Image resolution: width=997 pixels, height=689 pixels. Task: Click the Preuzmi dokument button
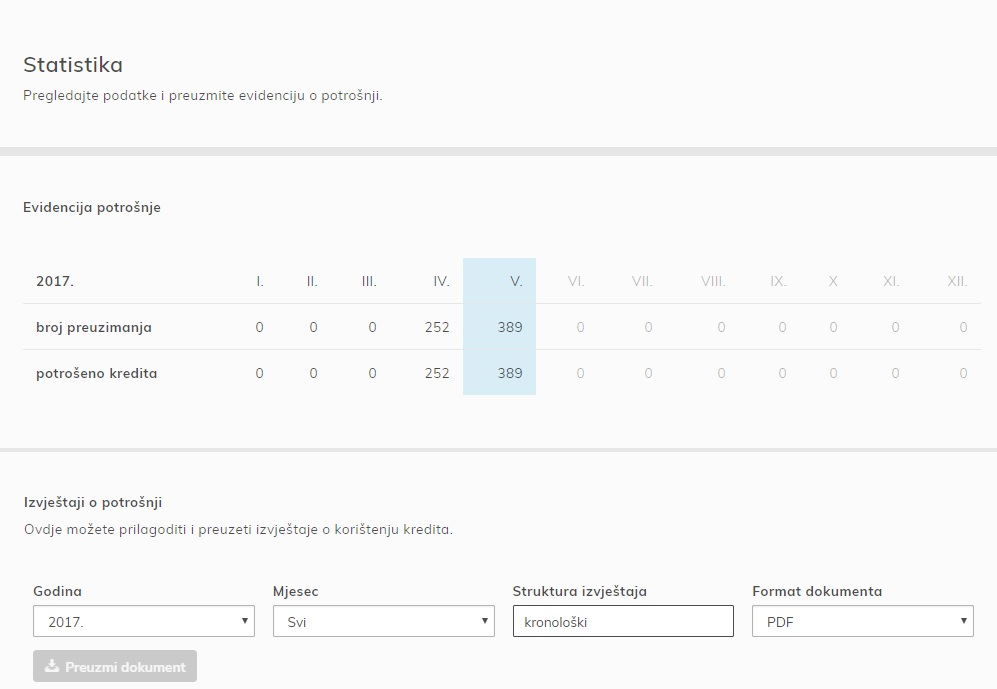[115, 666]
